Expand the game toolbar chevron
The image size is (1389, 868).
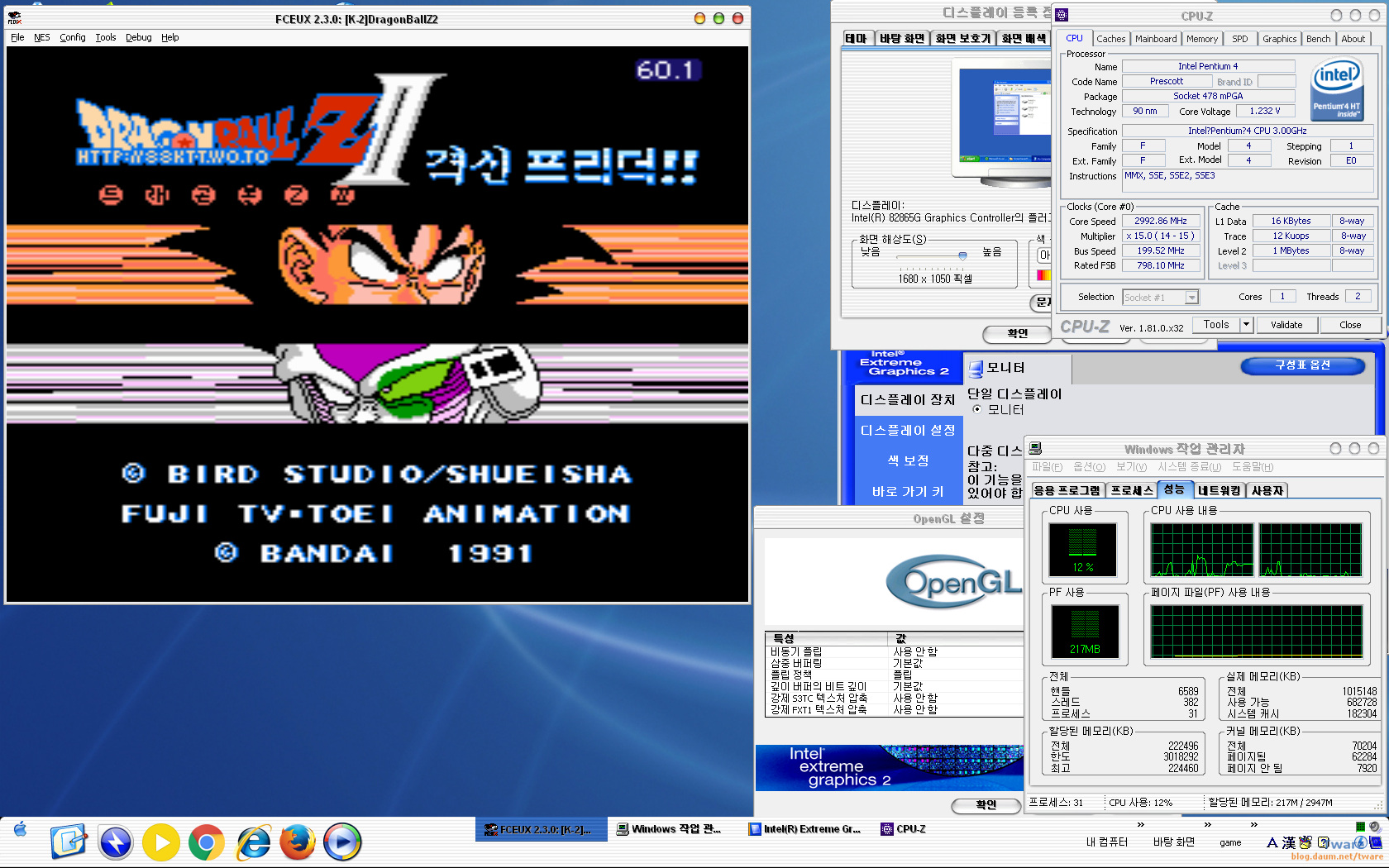pos(1253,825)
